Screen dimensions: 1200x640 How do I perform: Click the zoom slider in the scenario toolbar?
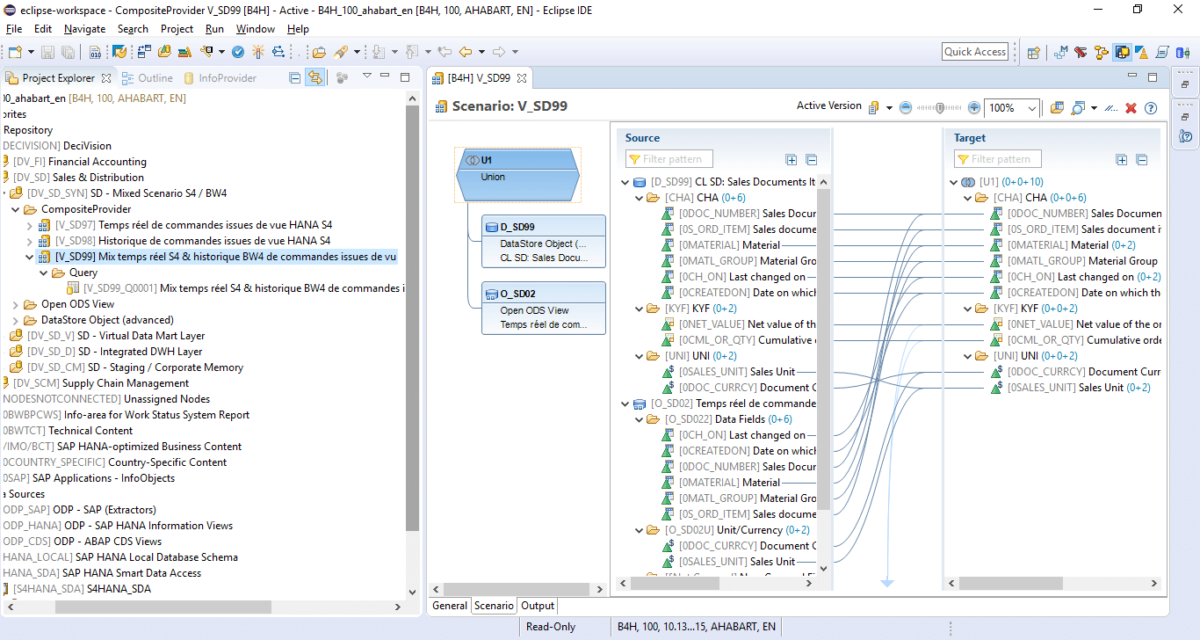(x=939, y=107)
